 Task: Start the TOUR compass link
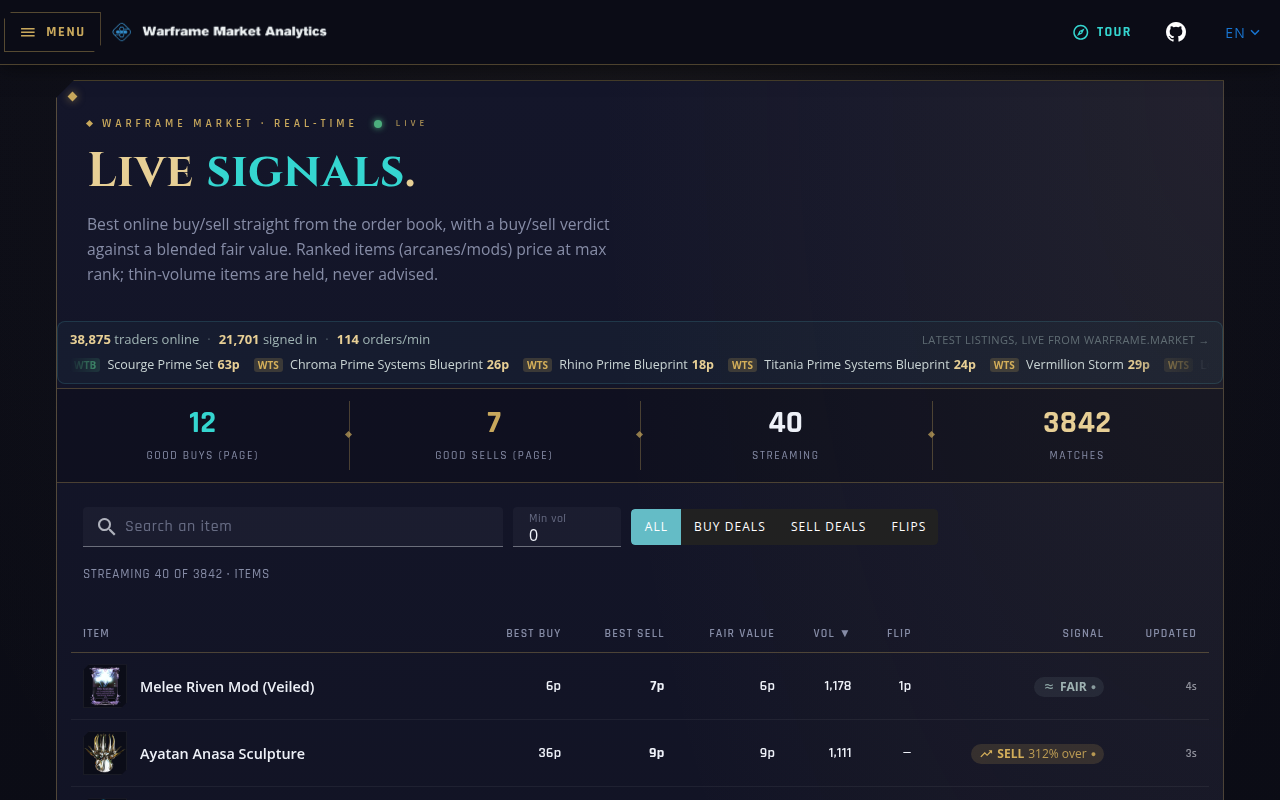1102,32
